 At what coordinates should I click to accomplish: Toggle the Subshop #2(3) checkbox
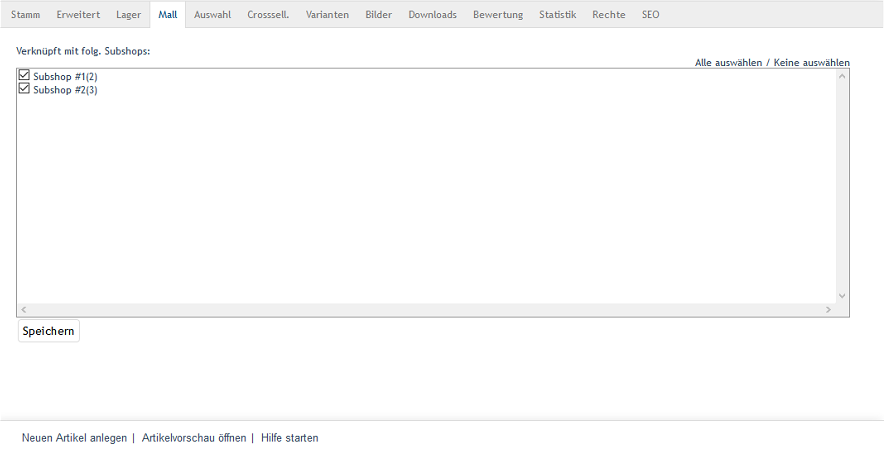[25, 88]
